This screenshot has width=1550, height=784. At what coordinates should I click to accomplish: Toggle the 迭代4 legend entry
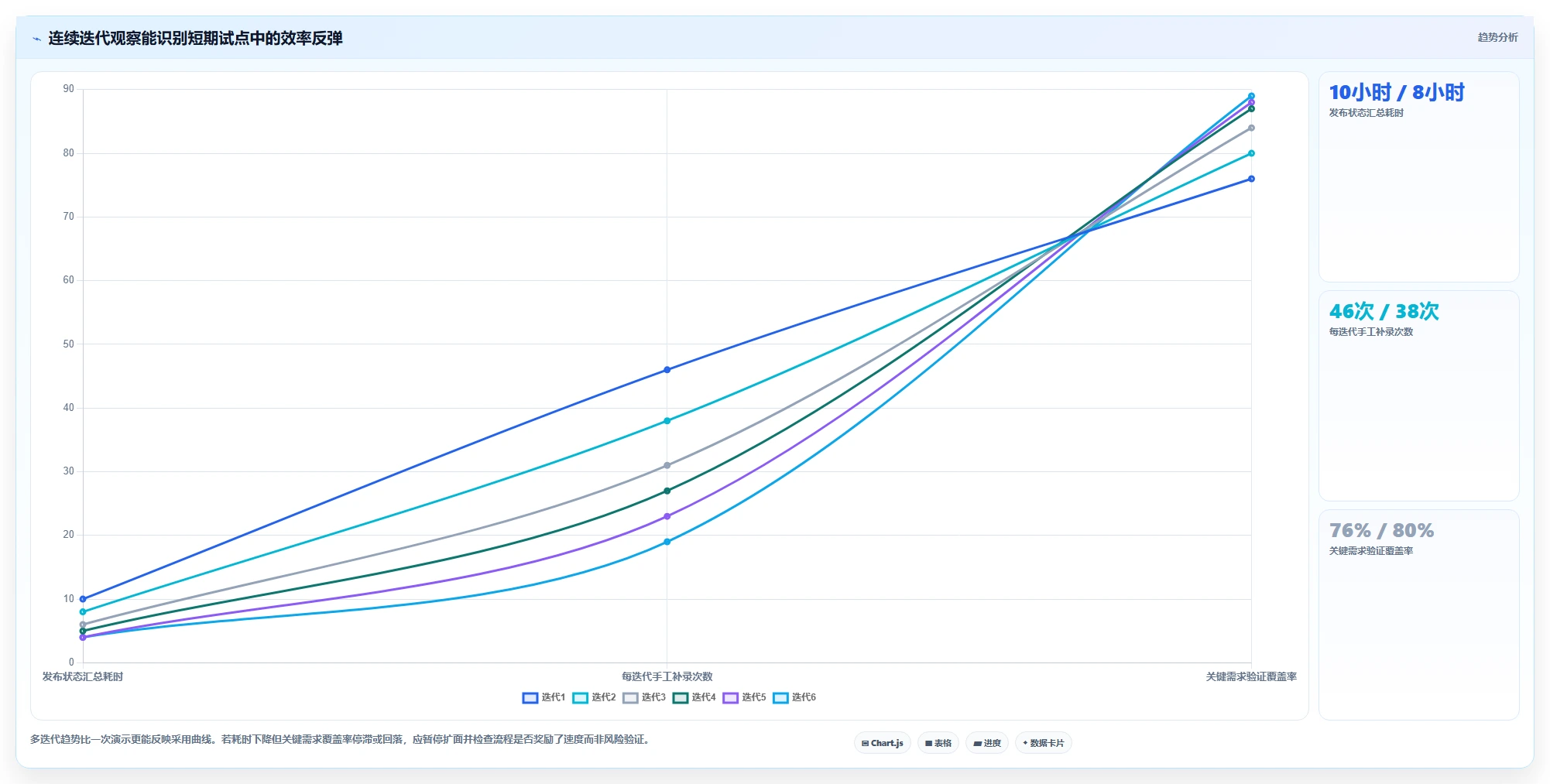[x=694, y=697]
